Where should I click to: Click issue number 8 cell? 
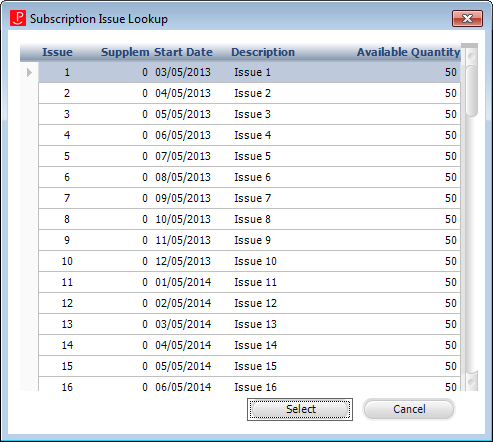[x=67, y=219]
